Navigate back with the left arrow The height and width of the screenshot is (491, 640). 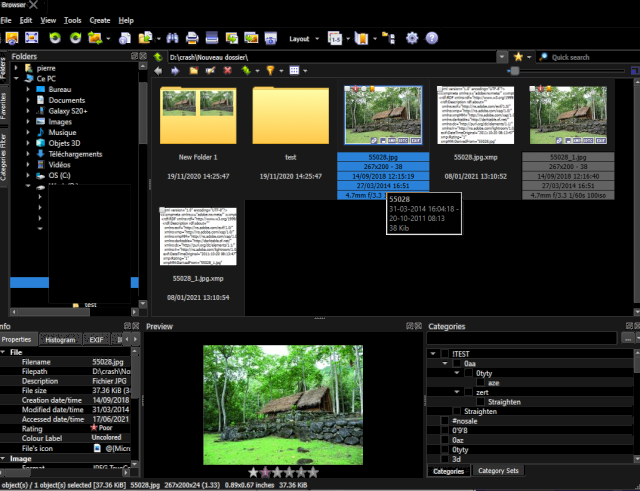(158, 71)
